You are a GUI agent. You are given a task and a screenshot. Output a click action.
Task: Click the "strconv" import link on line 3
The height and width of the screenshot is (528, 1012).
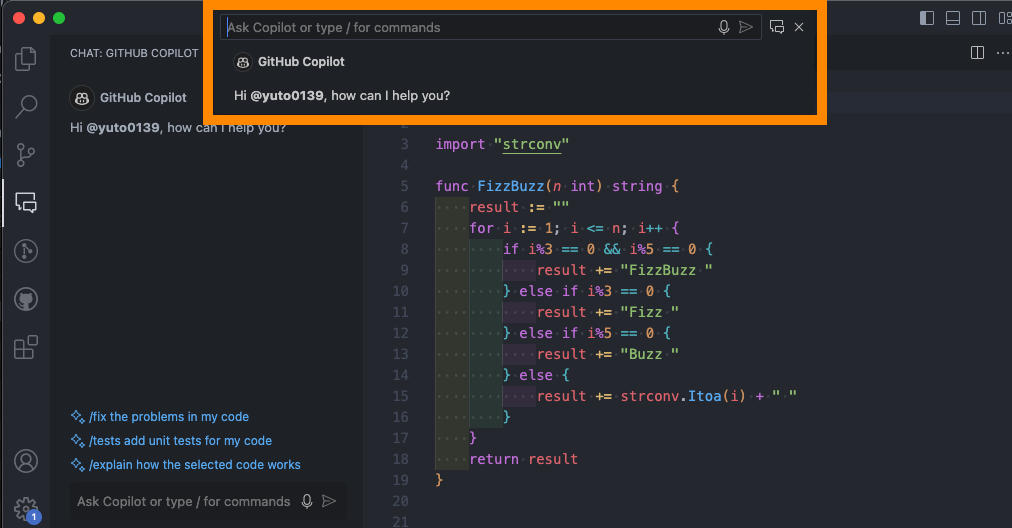[x=532, y=144]
